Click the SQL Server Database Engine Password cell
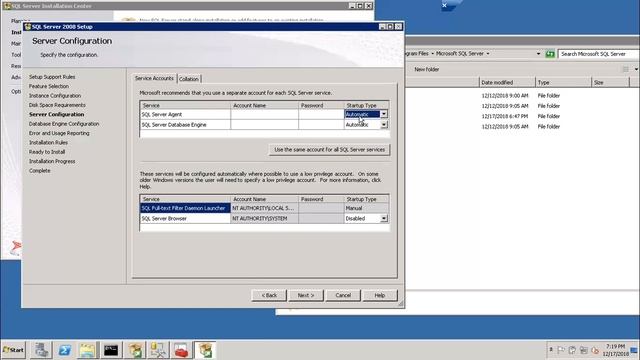The width and height of the screenshot is (640, 360). pyautogui.click(x=321, y=124)
